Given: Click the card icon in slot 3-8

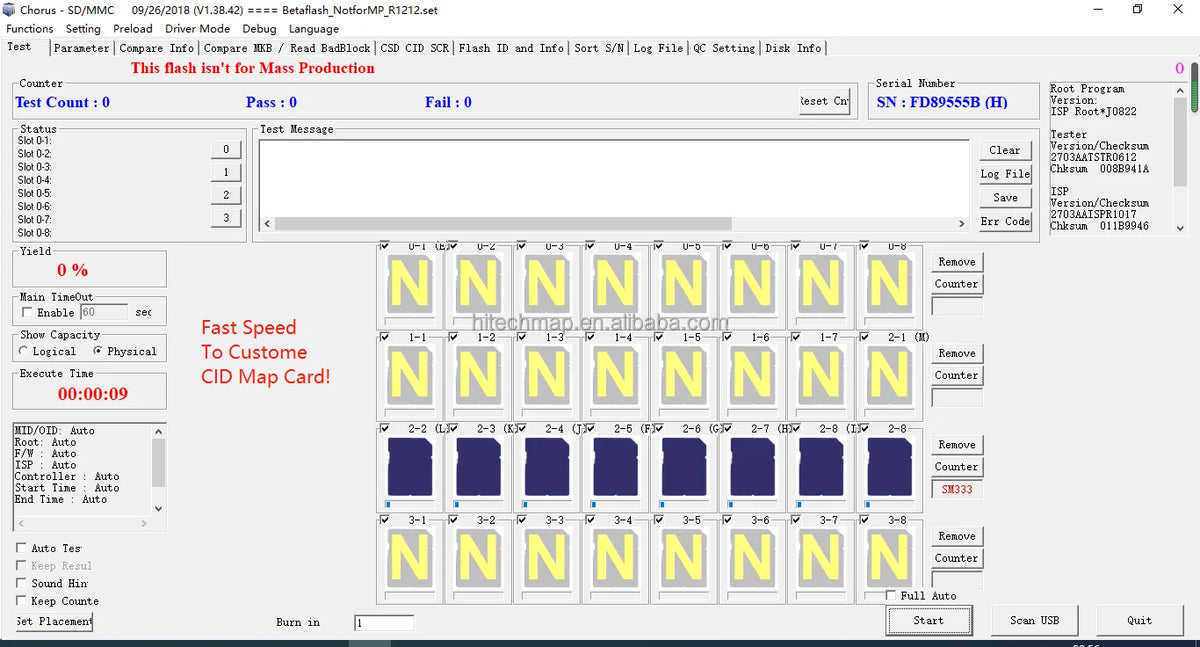Looking at the screenshot, I should pyautogui.click(x=889, y=557).
